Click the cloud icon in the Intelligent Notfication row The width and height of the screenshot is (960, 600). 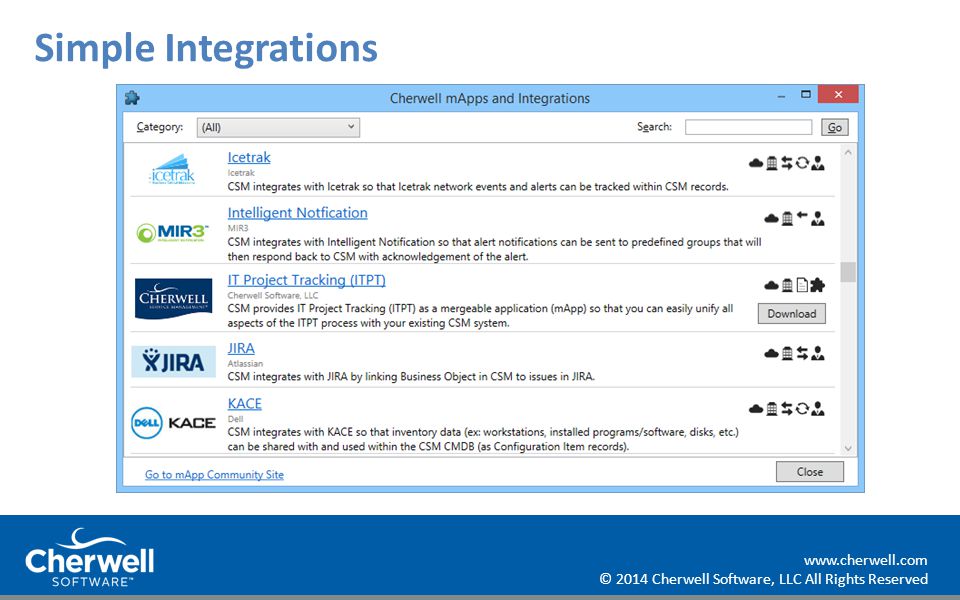pyautogui.click(x=771, y=219)
